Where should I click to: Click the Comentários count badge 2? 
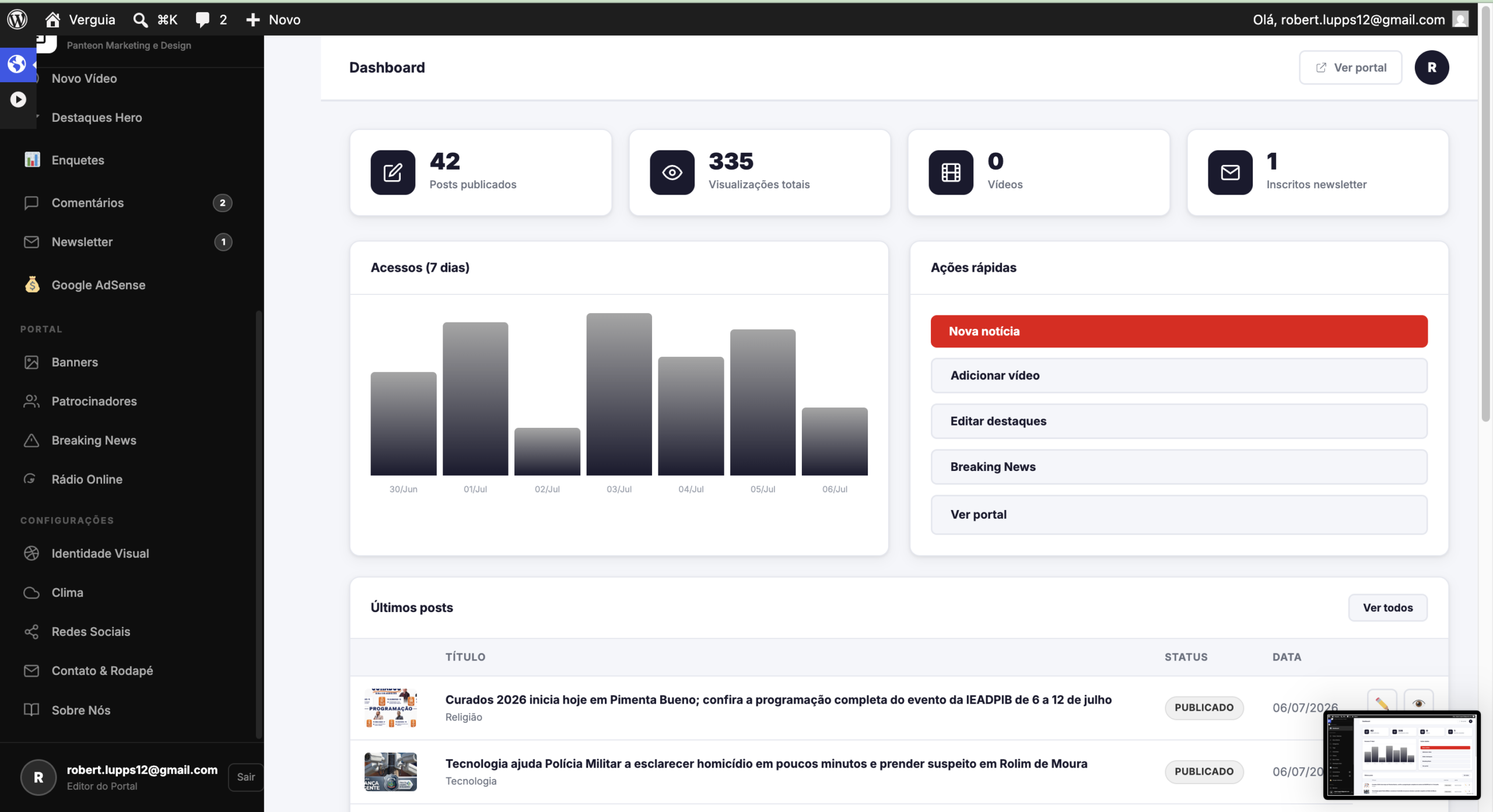click(222, 203)
